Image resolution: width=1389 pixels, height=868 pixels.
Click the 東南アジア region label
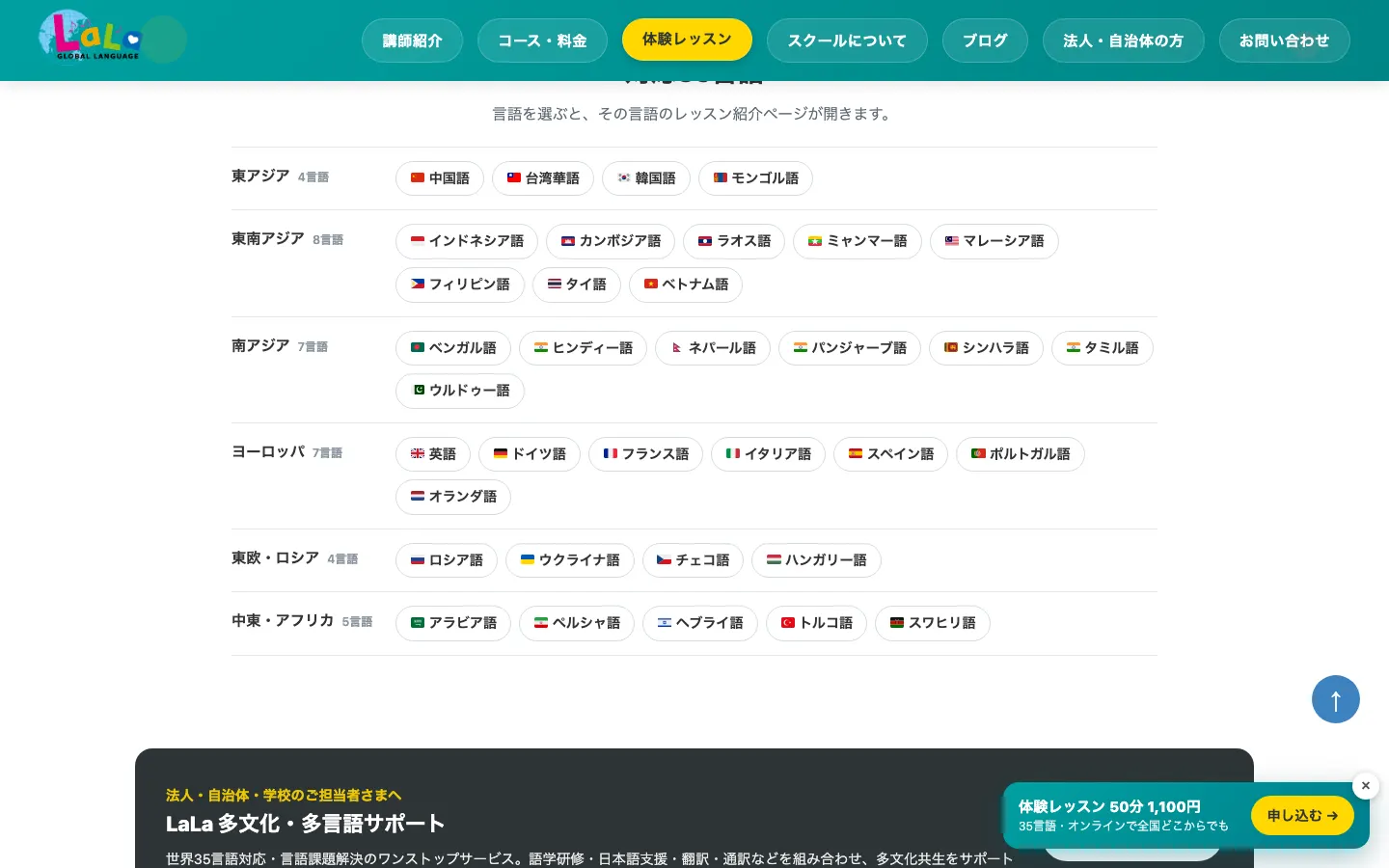pyautogui.click(x=268, y=239)
